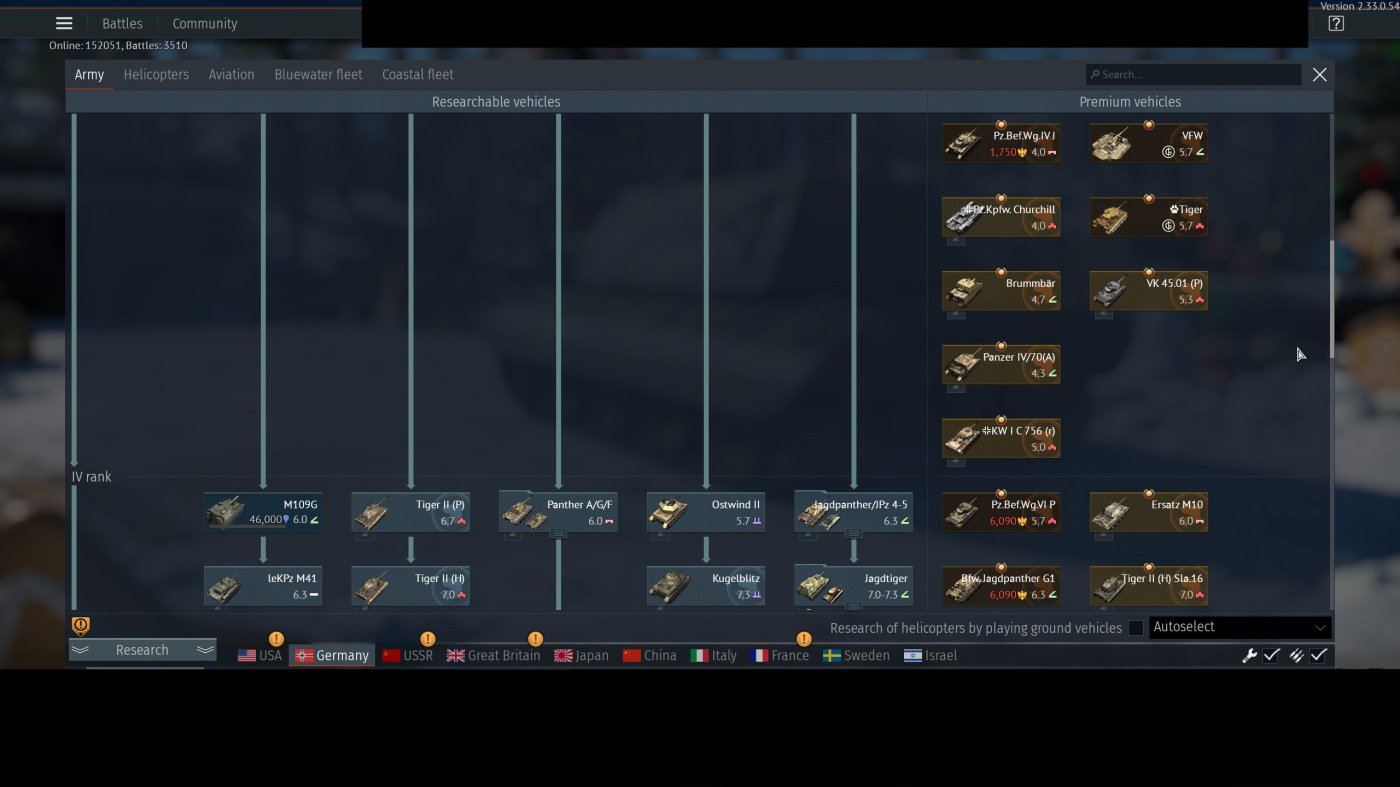Switch to the Great Britain tree
The image size is (1400, 787).
pos(493,656)
